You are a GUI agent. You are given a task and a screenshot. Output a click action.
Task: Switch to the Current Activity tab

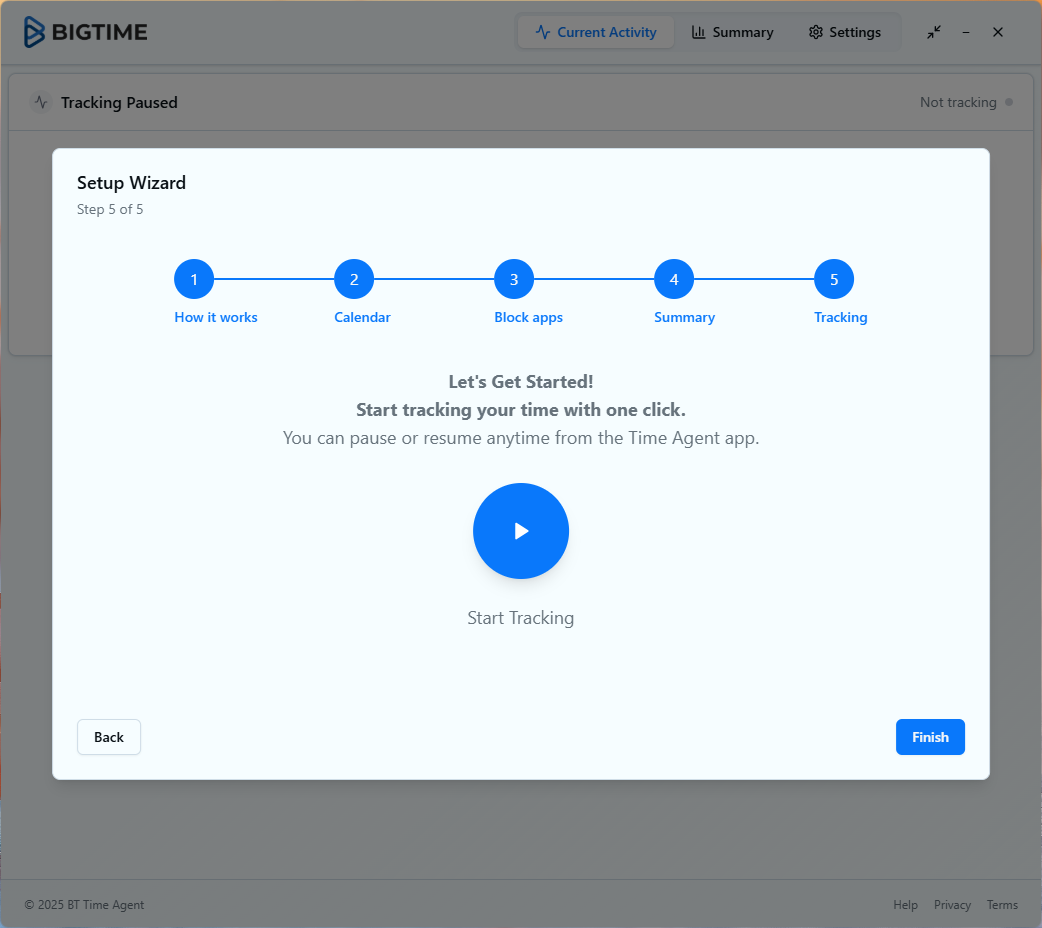coord(596,32)
